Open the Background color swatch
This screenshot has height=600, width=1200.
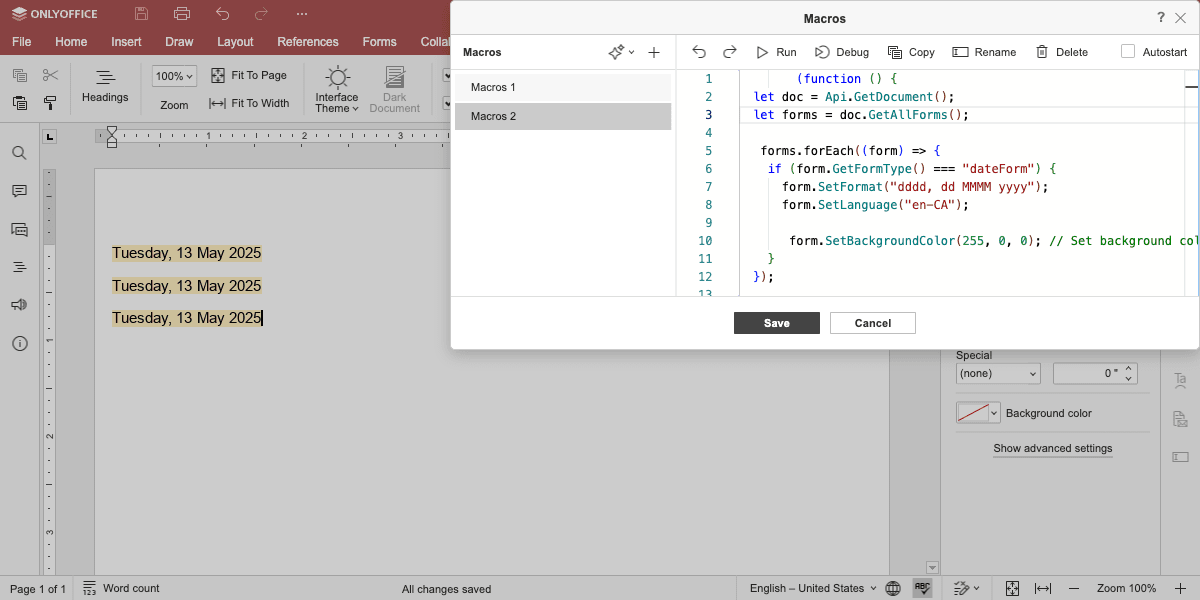pos(978,413)
